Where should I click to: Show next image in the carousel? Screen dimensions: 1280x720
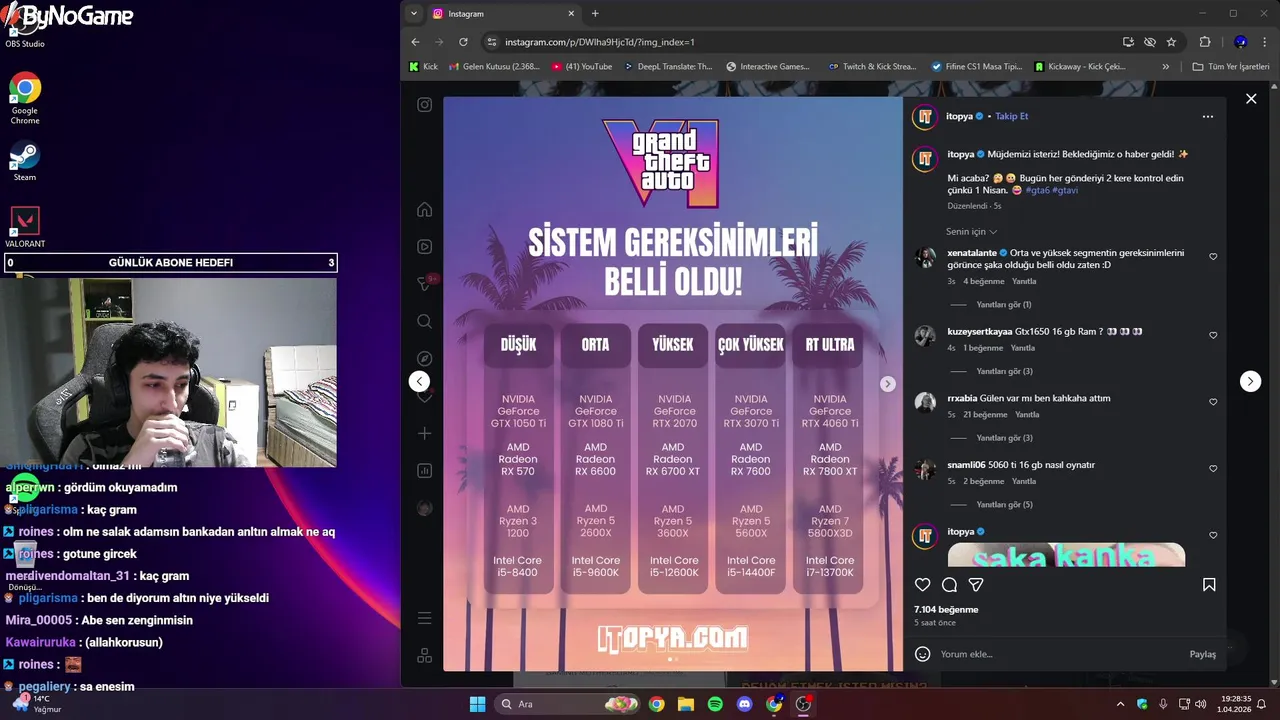click(x=887, y=384)
